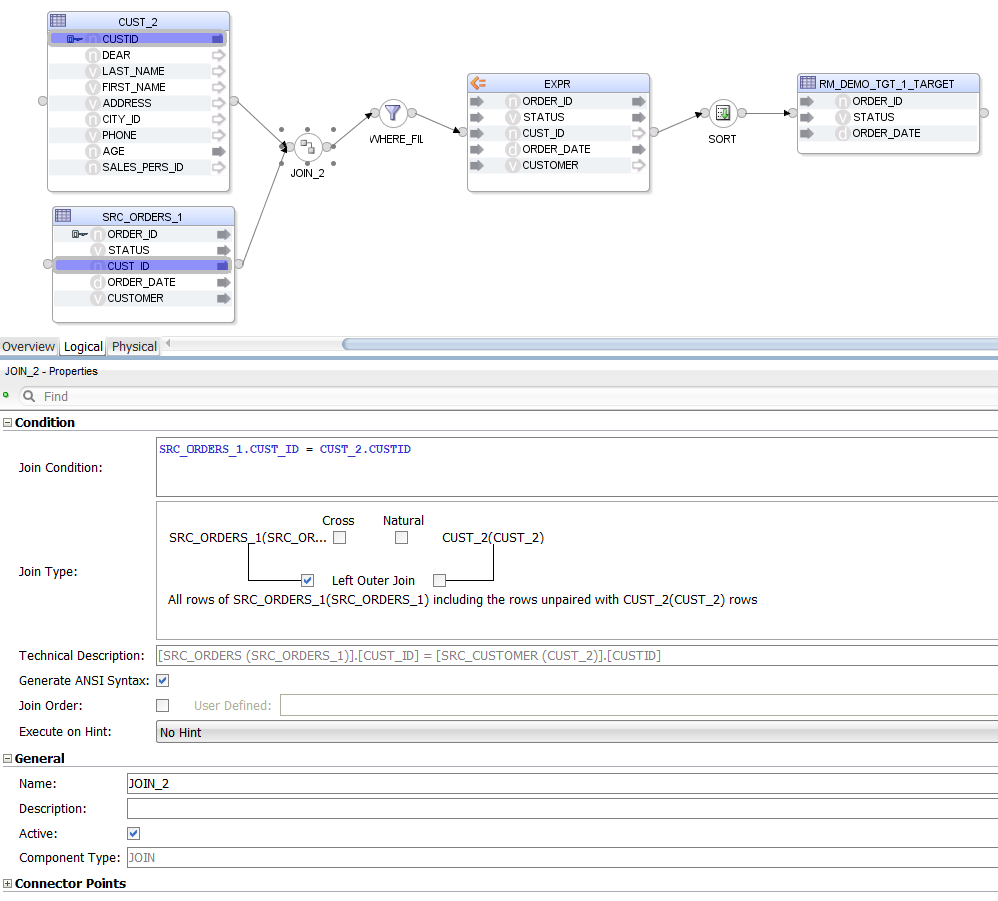998x901 pixels.
Task: Click input arrow of EXPR ORDER_ID
Action: point(477,101)
